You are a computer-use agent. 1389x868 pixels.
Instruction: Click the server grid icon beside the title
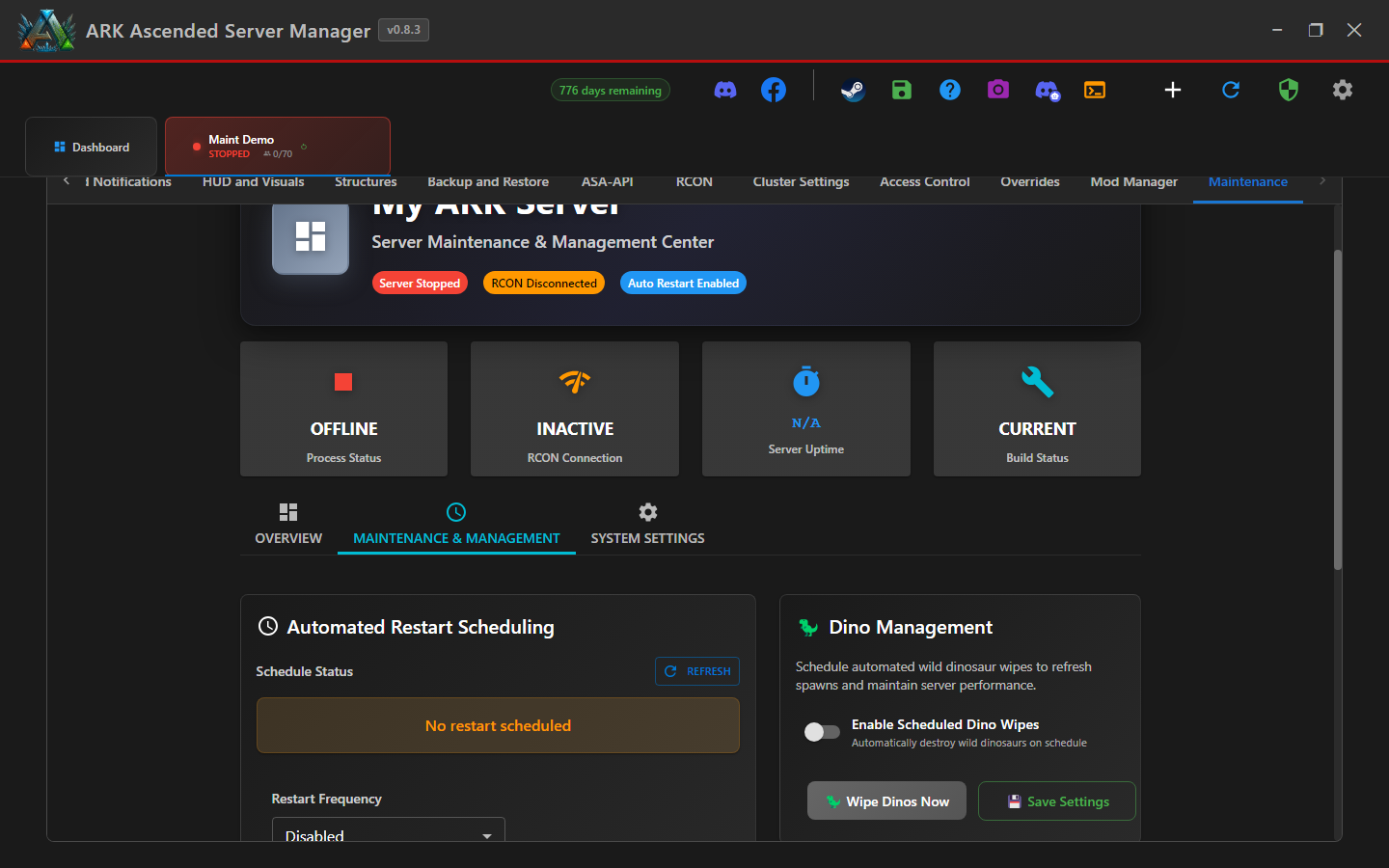[x=311, y=236]
